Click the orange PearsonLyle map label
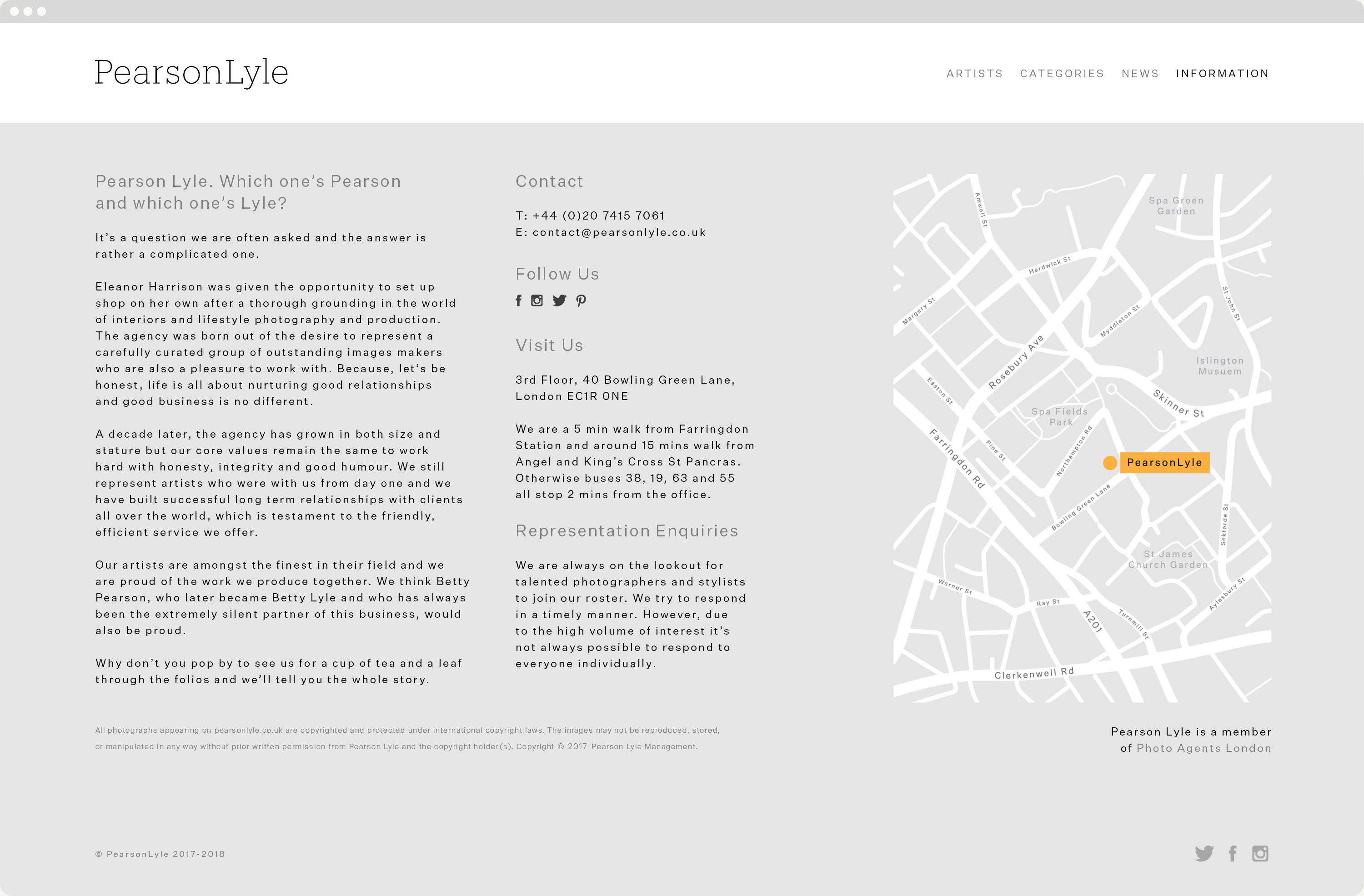The width and height of the screenshot is (1364, 896). point(1164,462)
